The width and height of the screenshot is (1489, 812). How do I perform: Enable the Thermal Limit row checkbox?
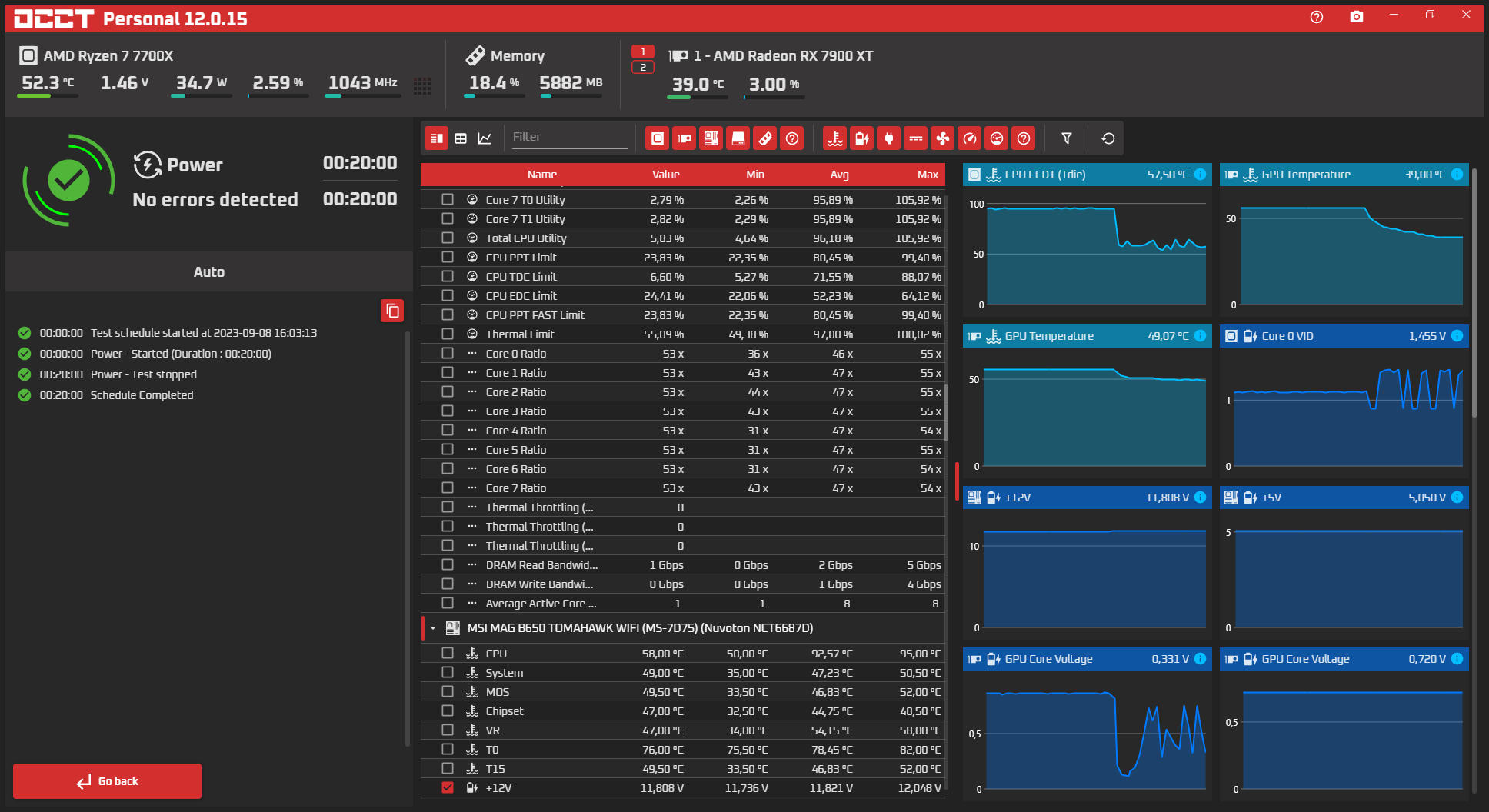(x=448, y=334)
